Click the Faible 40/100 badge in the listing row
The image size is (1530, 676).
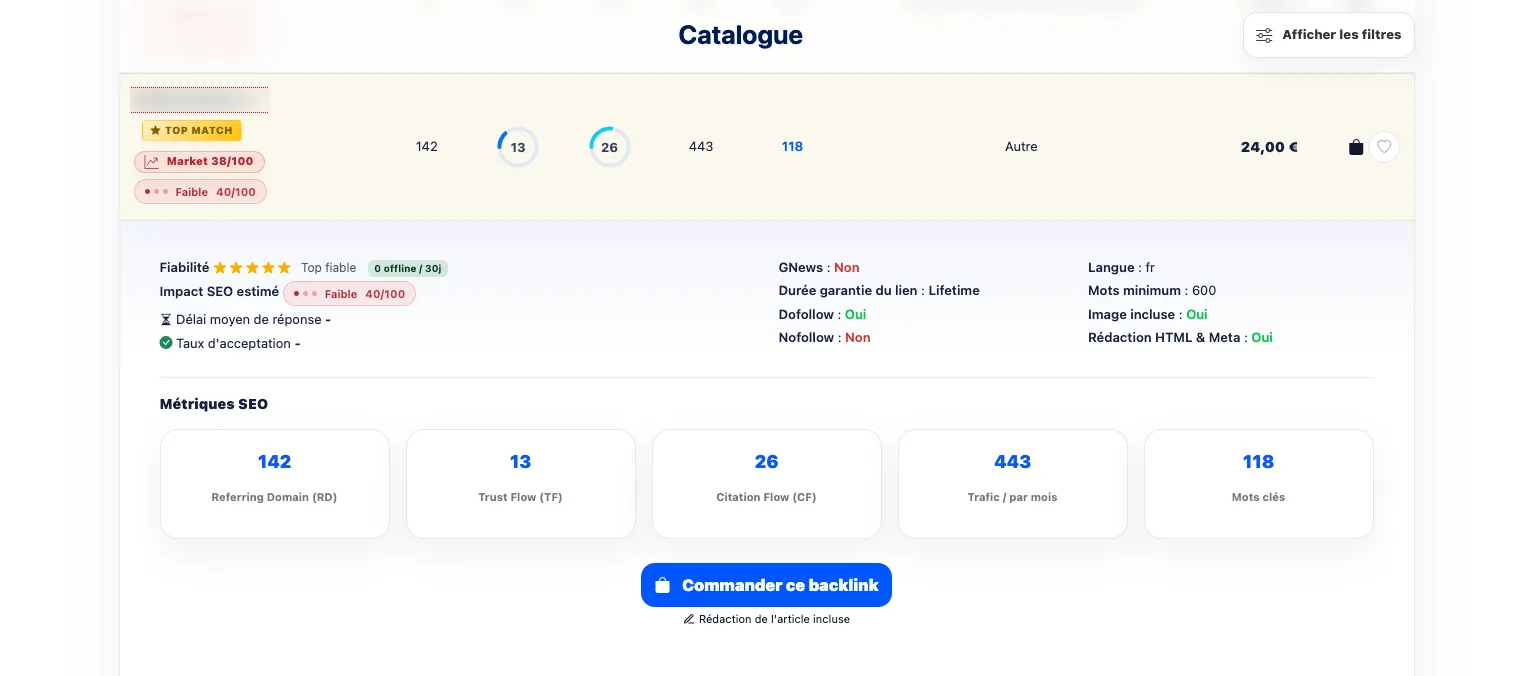click(x=200, y=192)
